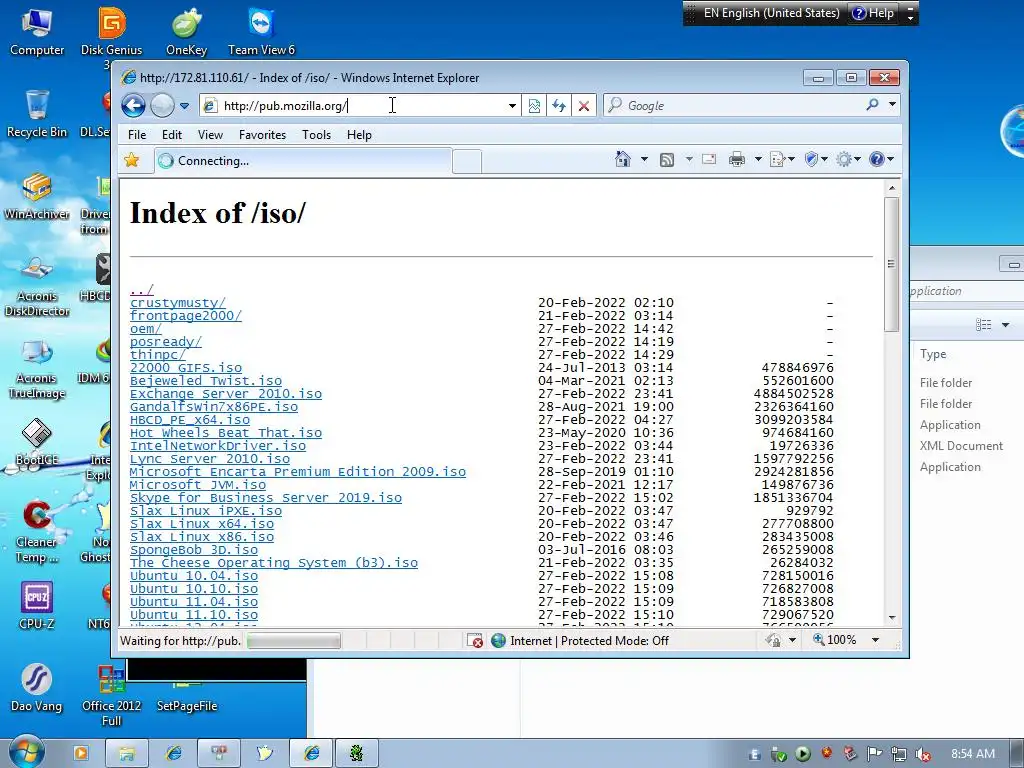Expand the Home button dropdown arrow
Viewport: 1024px width, 768px height.
(x=644, y=159)
